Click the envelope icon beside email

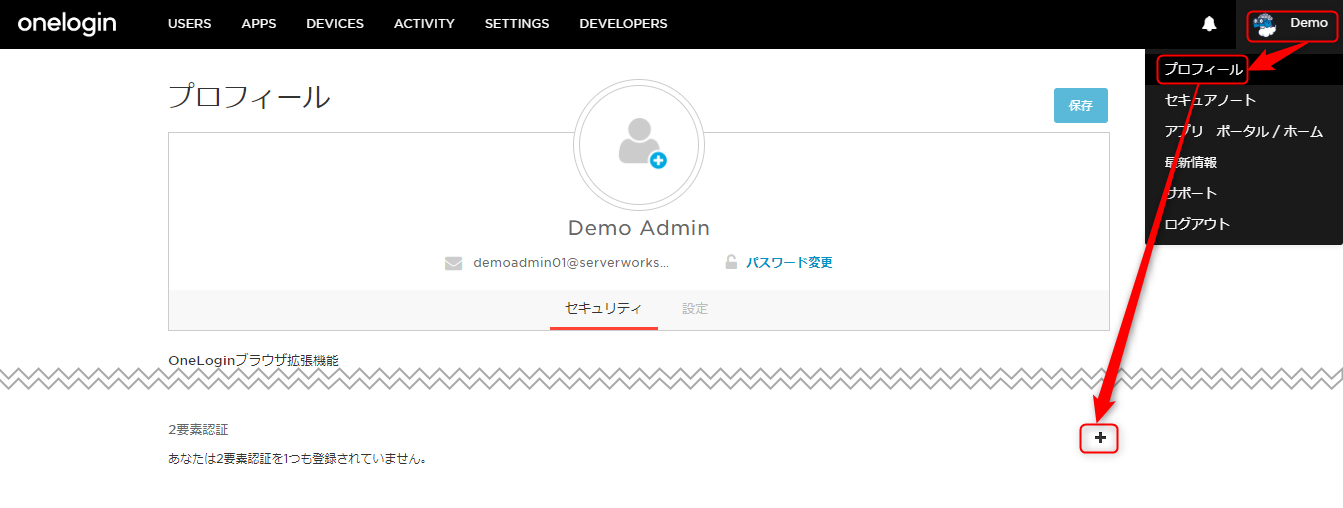click(454, 263)
